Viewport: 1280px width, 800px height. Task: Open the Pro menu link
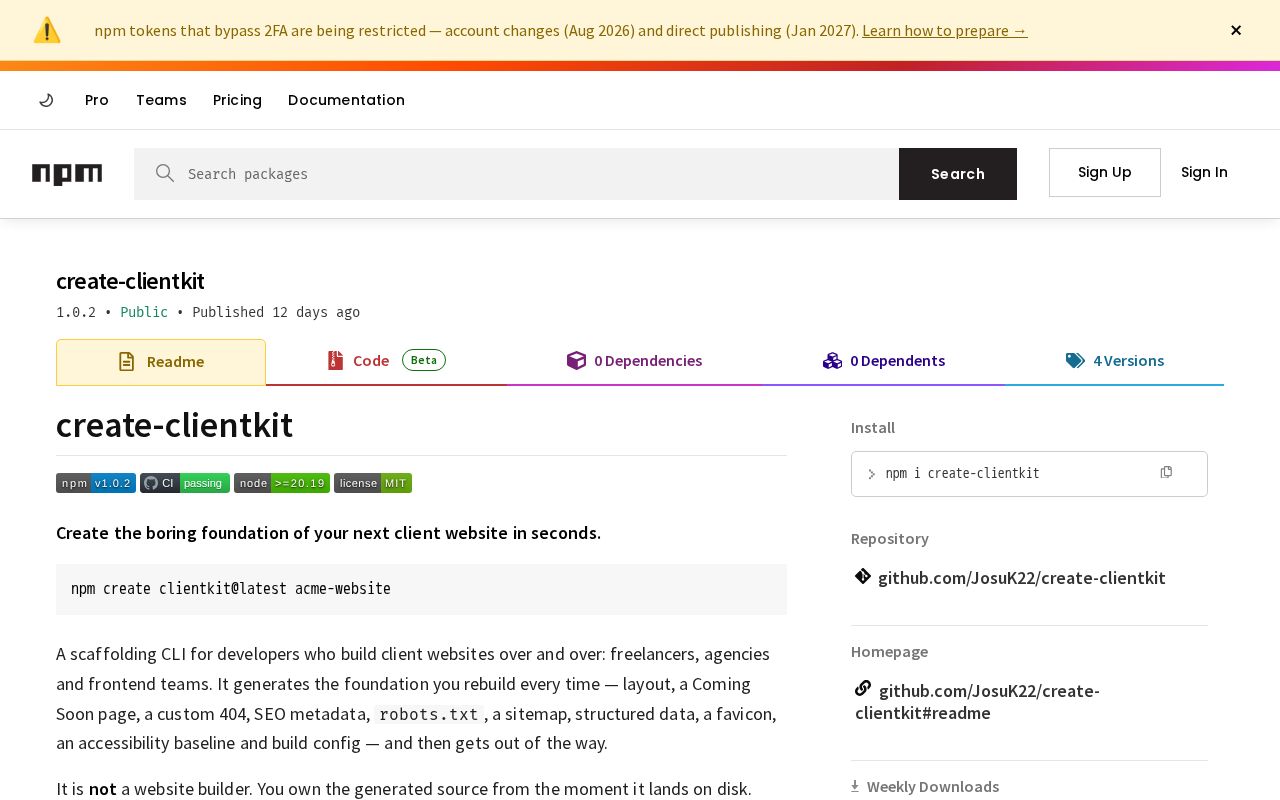(97, 100)
